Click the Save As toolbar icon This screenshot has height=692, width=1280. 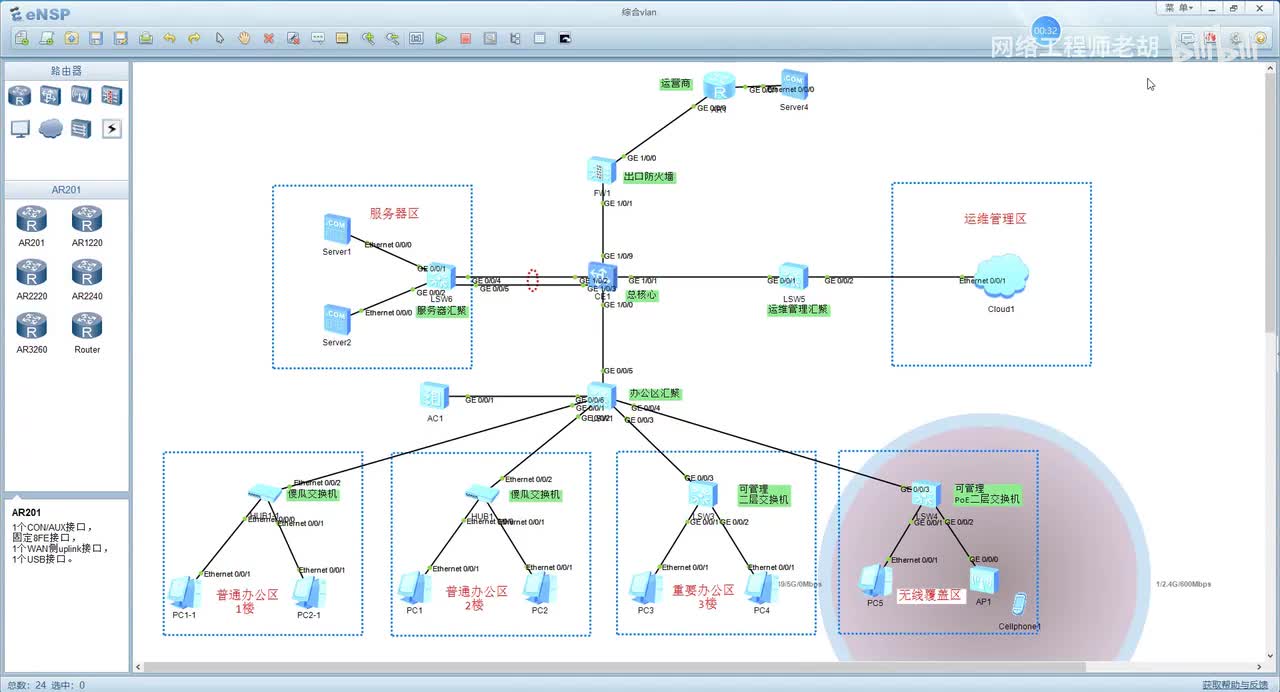(121, 38)
